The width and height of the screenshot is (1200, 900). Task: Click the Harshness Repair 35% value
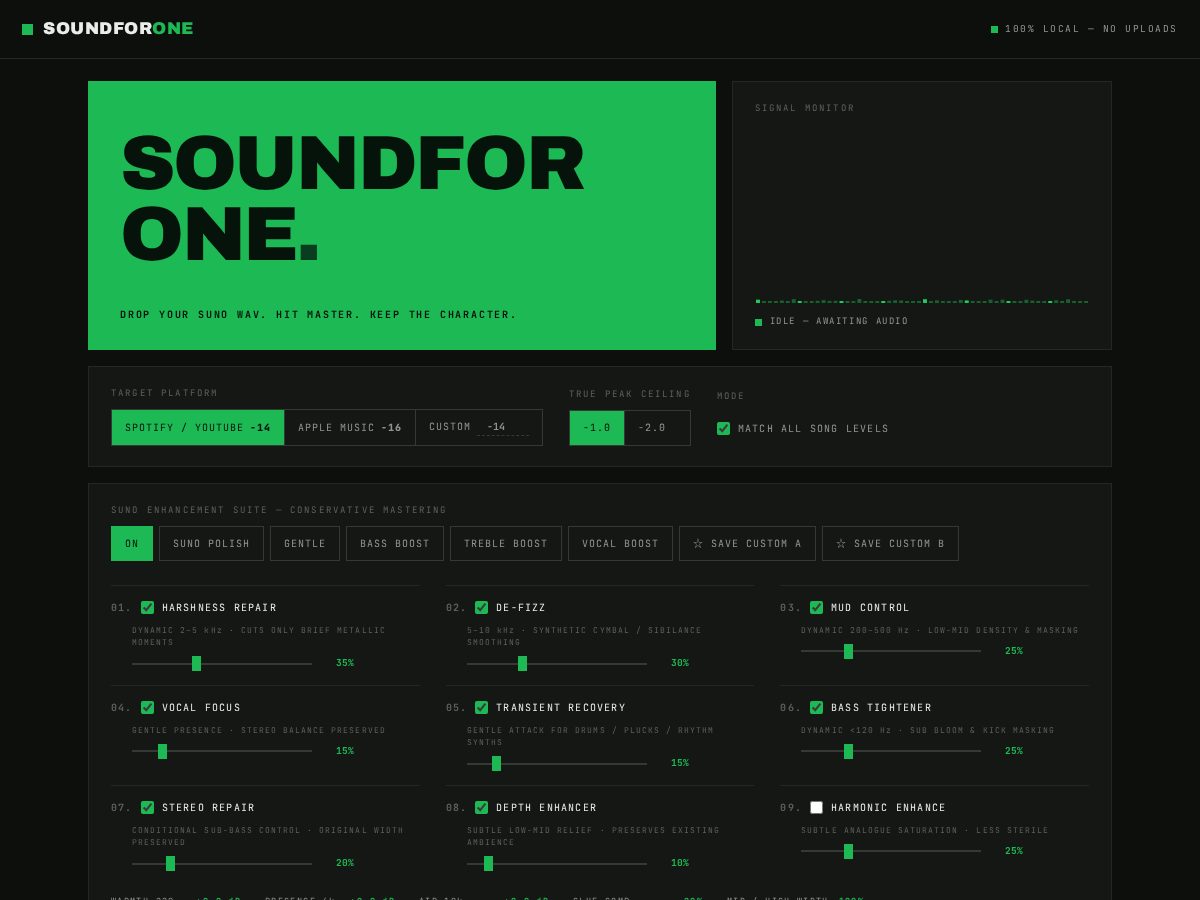345,663
